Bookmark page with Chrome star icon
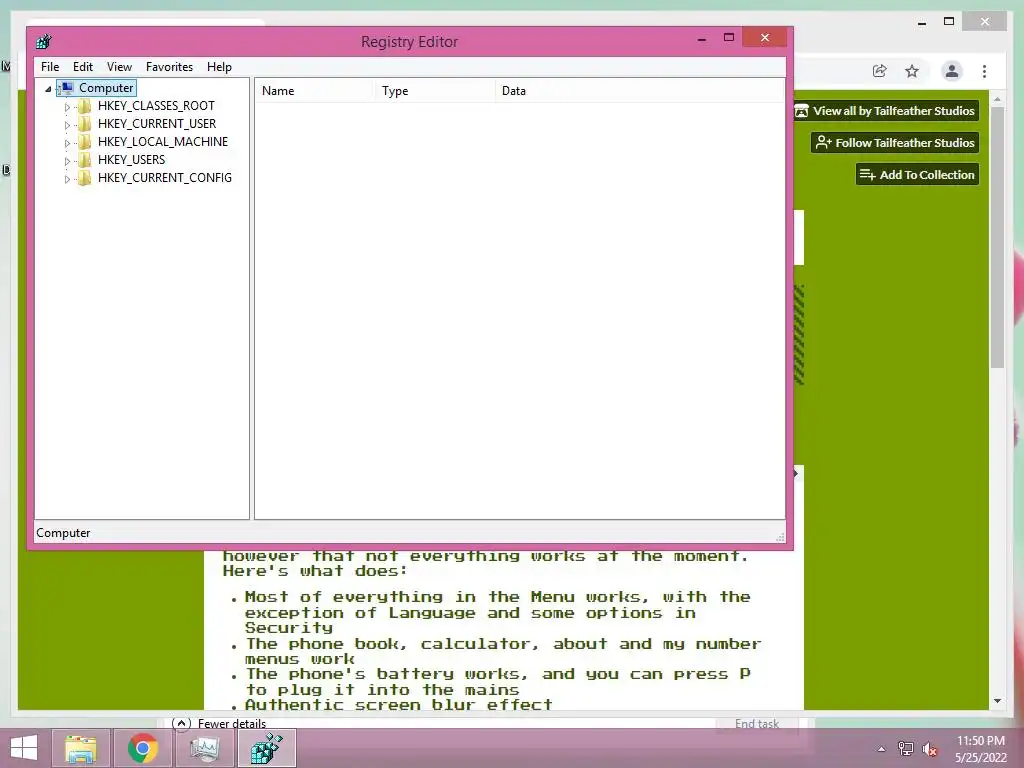Viewport: 1024px width, 768px height. click(x=912, y=71)
